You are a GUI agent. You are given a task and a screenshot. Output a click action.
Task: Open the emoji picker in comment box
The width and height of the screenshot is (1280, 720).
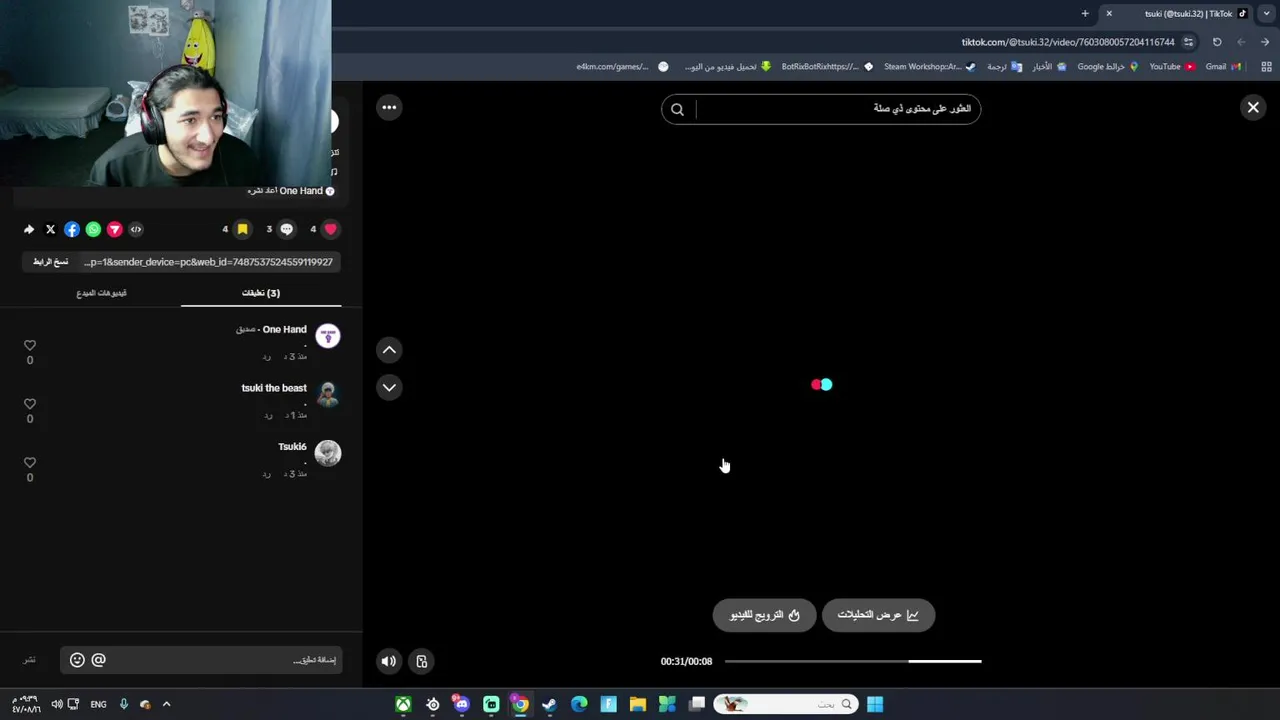(77, 660)
